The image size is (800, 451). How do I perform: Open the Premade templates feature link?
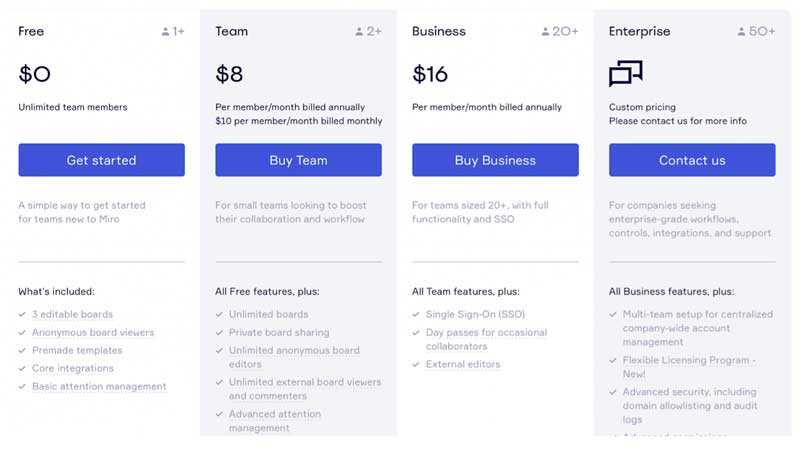(77, 350)
